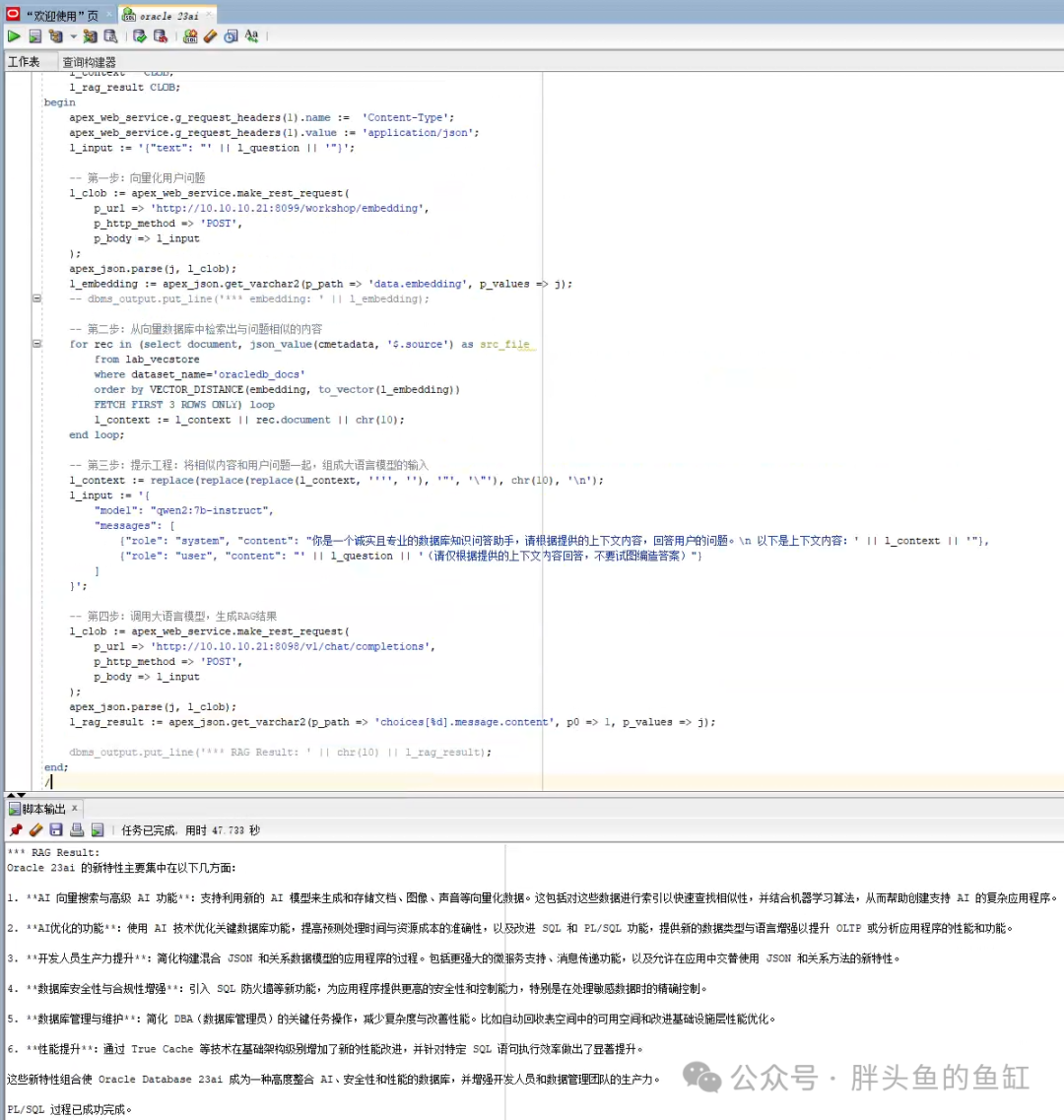Click the '-- 第三步: 提示工程' comment line
Screen dimensions: 1064x1120
248,465
